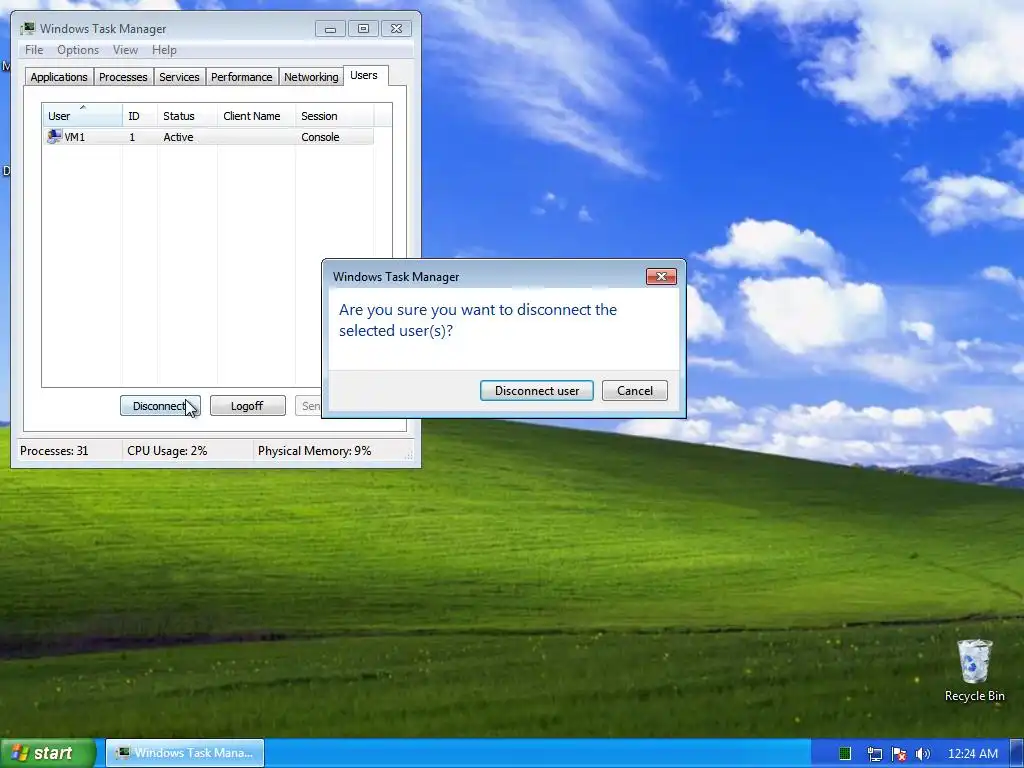Open the start menu

point(48,753)
